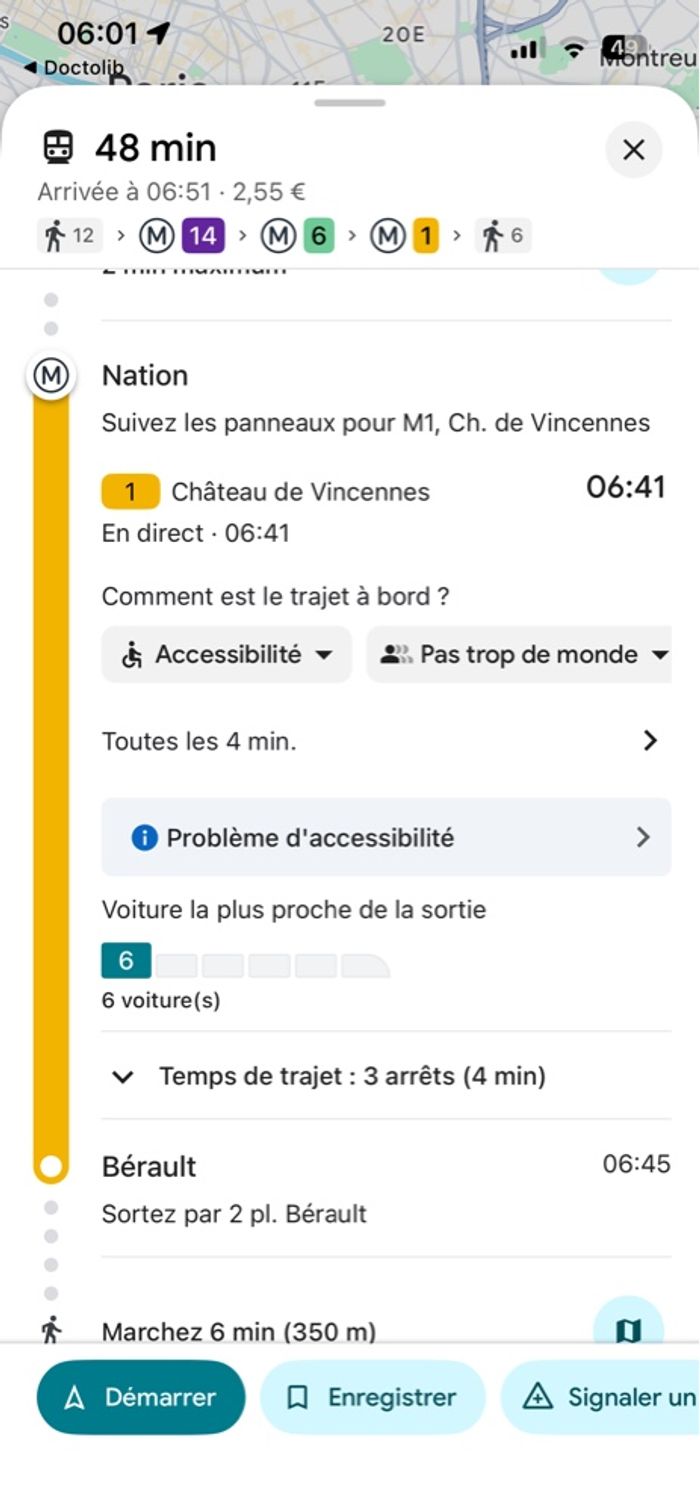Tap the sheet drag handle
The width and height of the screenshot is (700, 1512).
pos(349,103)
